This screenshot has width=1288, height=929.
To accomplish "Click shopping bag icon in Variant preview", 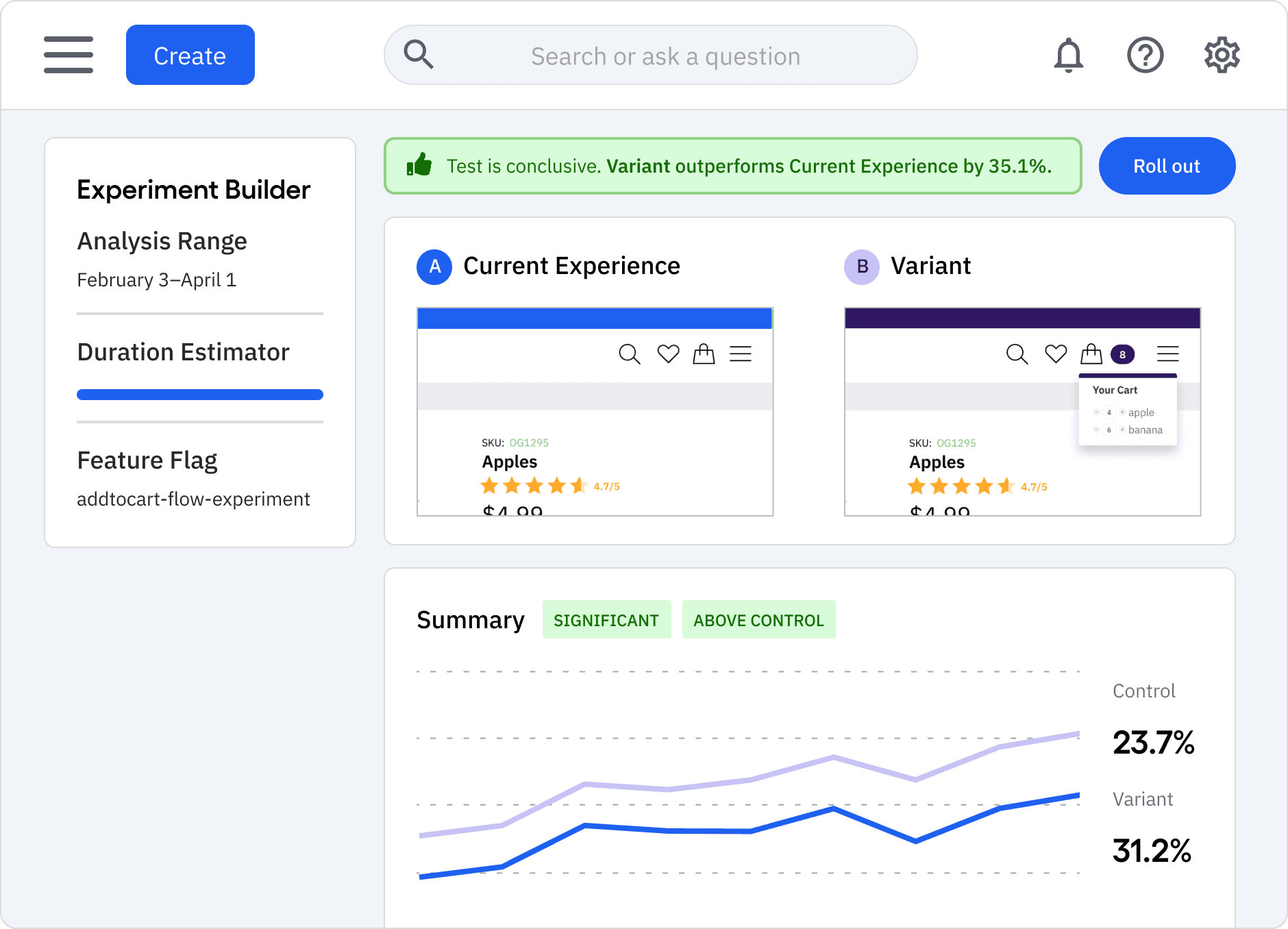I will click(1091, 354).
